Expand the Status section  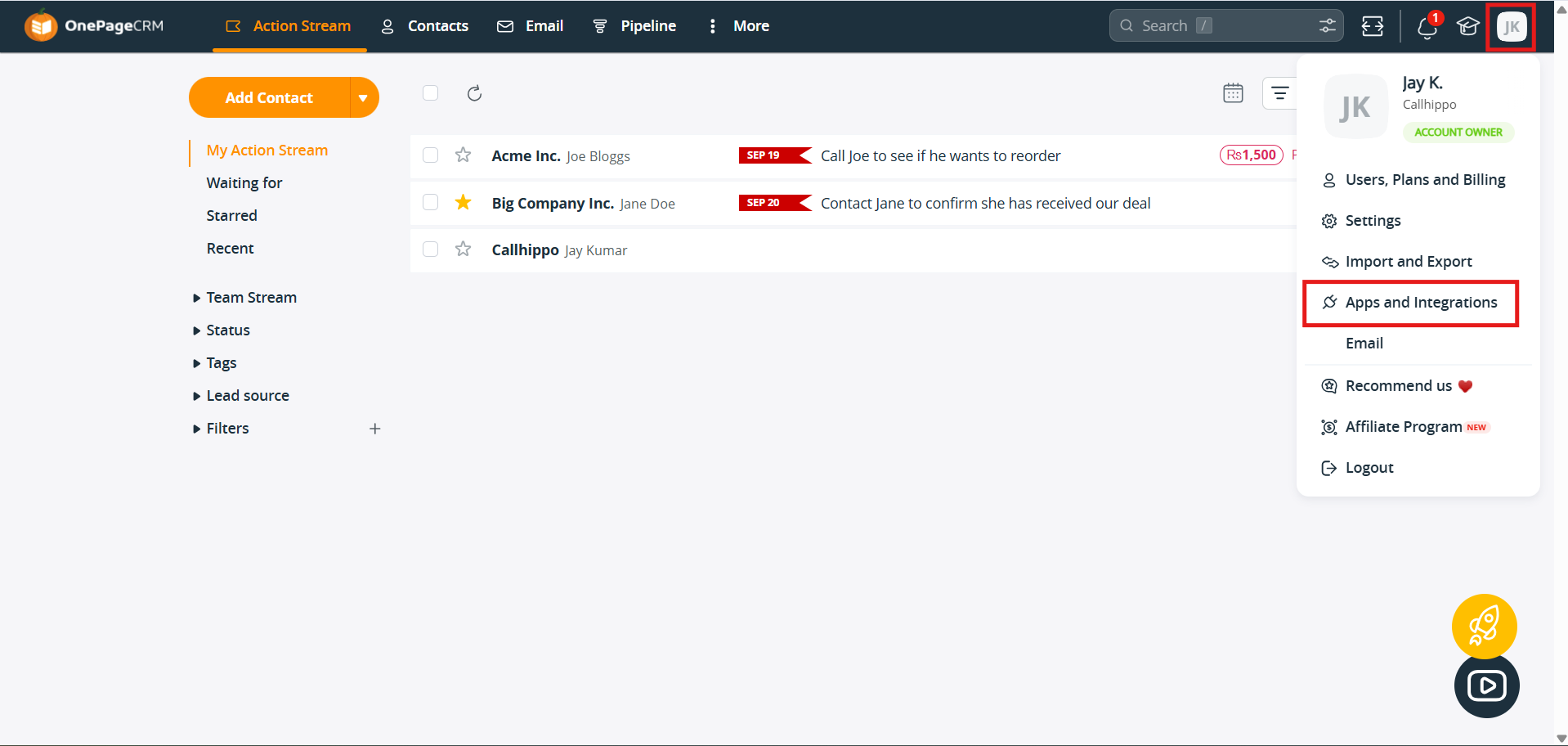222,330
